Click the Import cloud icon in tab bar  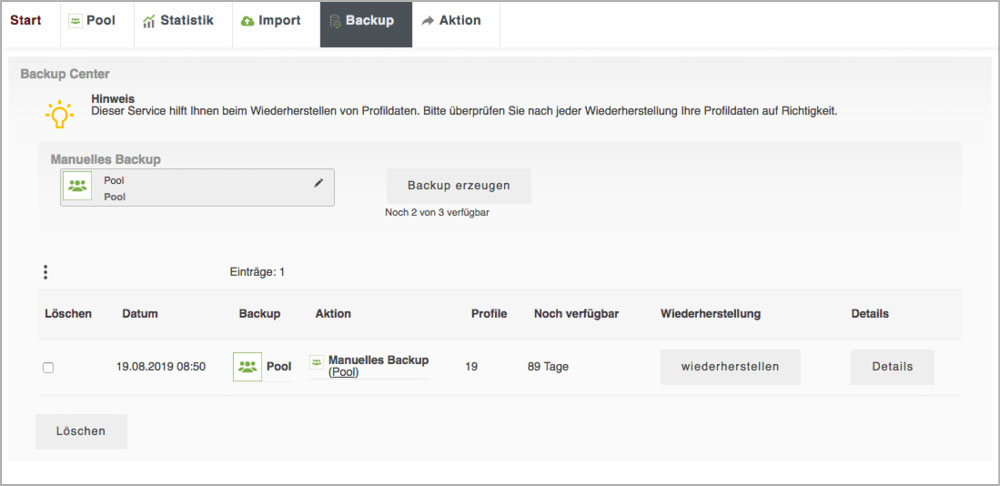point(247,21)
